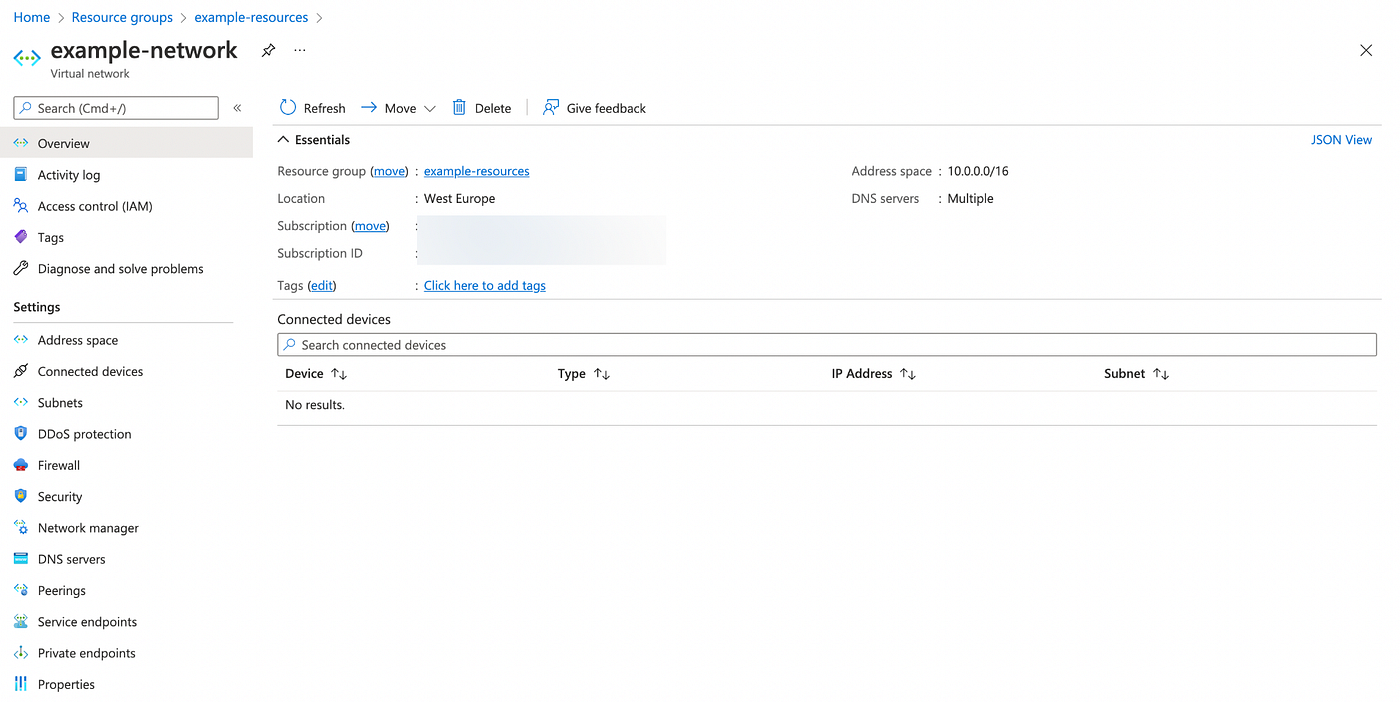This screenshot has height=702, width=1400.
Task: Pin example-network with the pin icon
Action: point(268,50)
